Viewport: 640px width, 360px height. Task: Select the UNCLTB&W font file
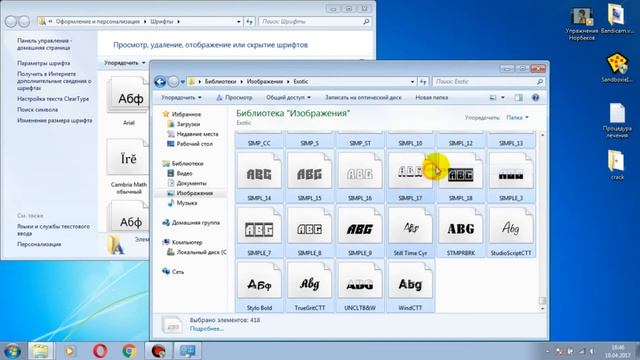(360, 286)
